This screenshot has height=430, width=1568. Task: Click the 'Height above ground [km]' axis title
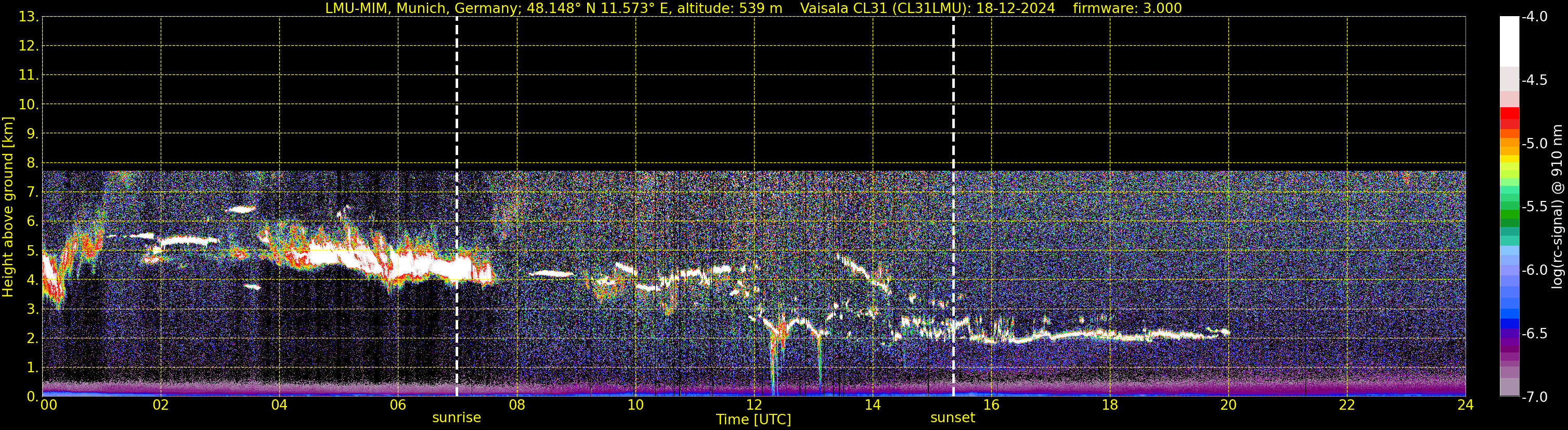point(8,207)
